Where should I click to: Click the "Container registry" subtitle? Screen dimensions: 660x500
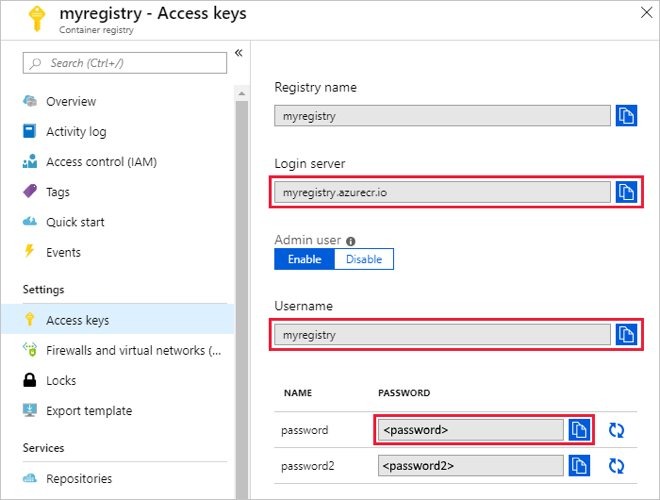(96, 30)
